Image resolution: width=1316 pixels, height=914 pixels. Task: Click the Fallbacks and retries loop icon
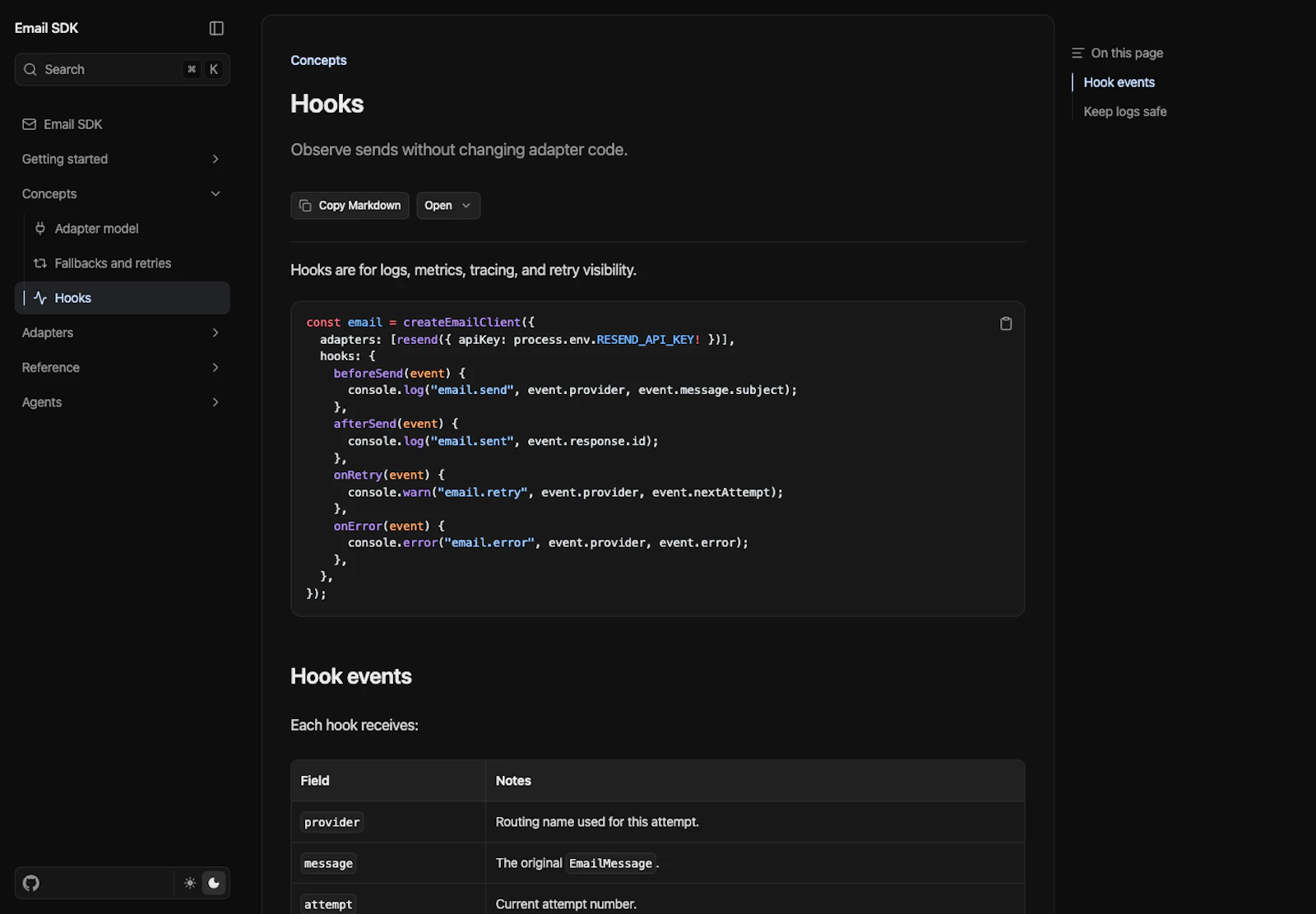click(39, 263)
